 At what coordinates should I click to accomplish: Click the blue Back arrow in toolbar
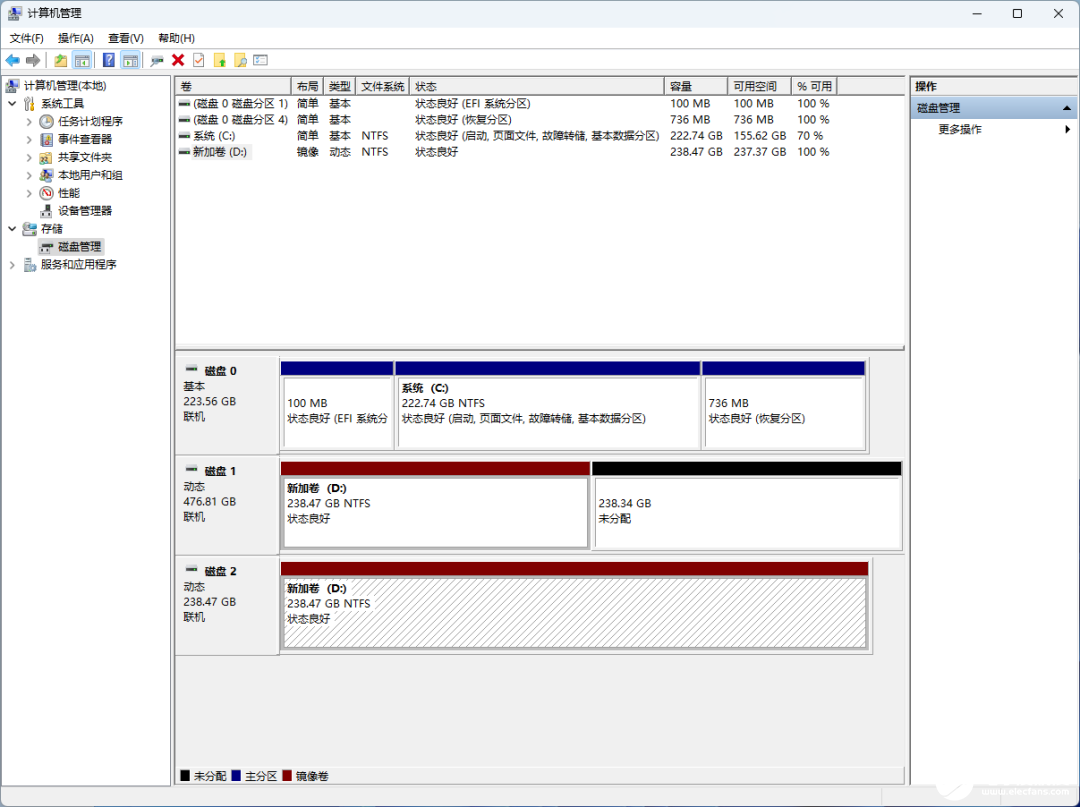pos(13,60)
